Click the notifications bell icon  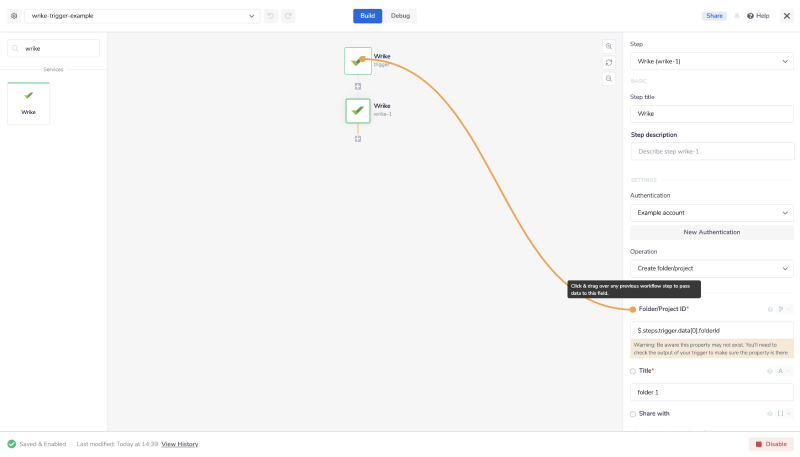pos(737,16)
